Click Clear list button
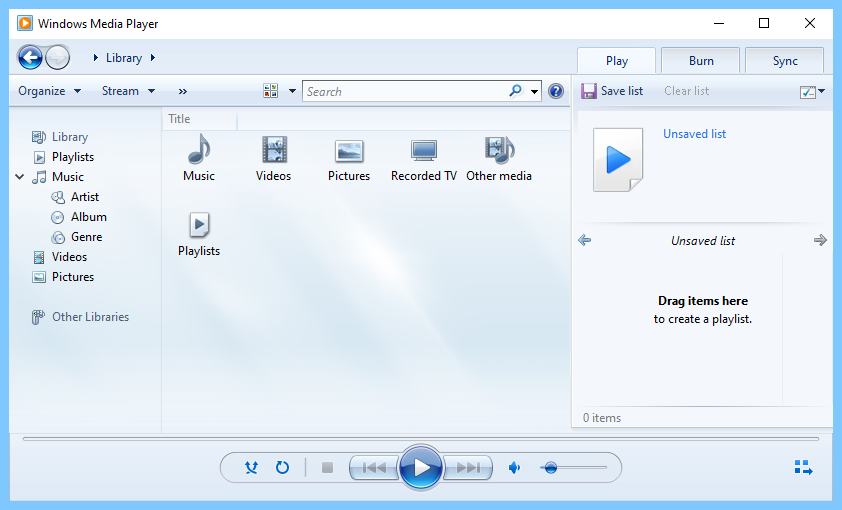The height and width of the screenshot is (510, 842). coord(686,91)
